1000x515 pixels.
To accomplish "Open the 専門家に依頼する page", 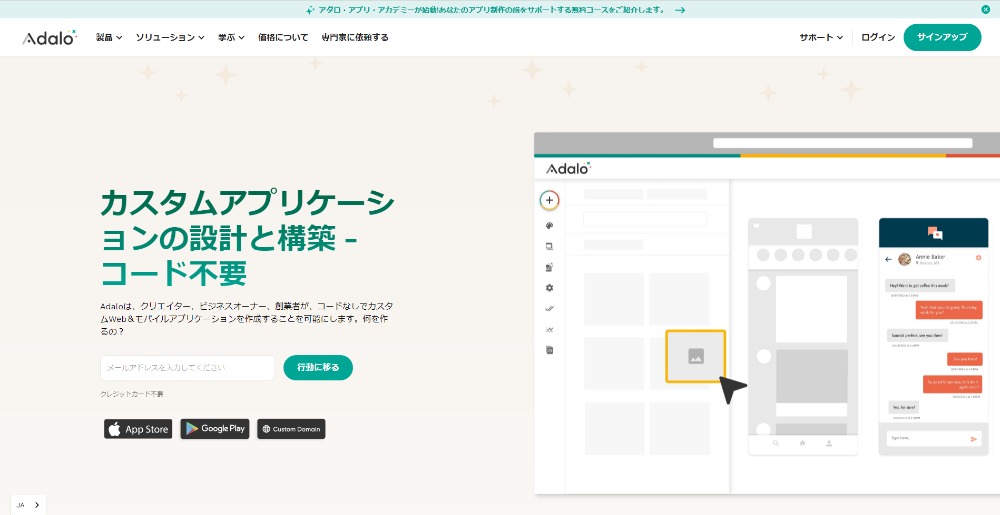I will tap(355, 38).
